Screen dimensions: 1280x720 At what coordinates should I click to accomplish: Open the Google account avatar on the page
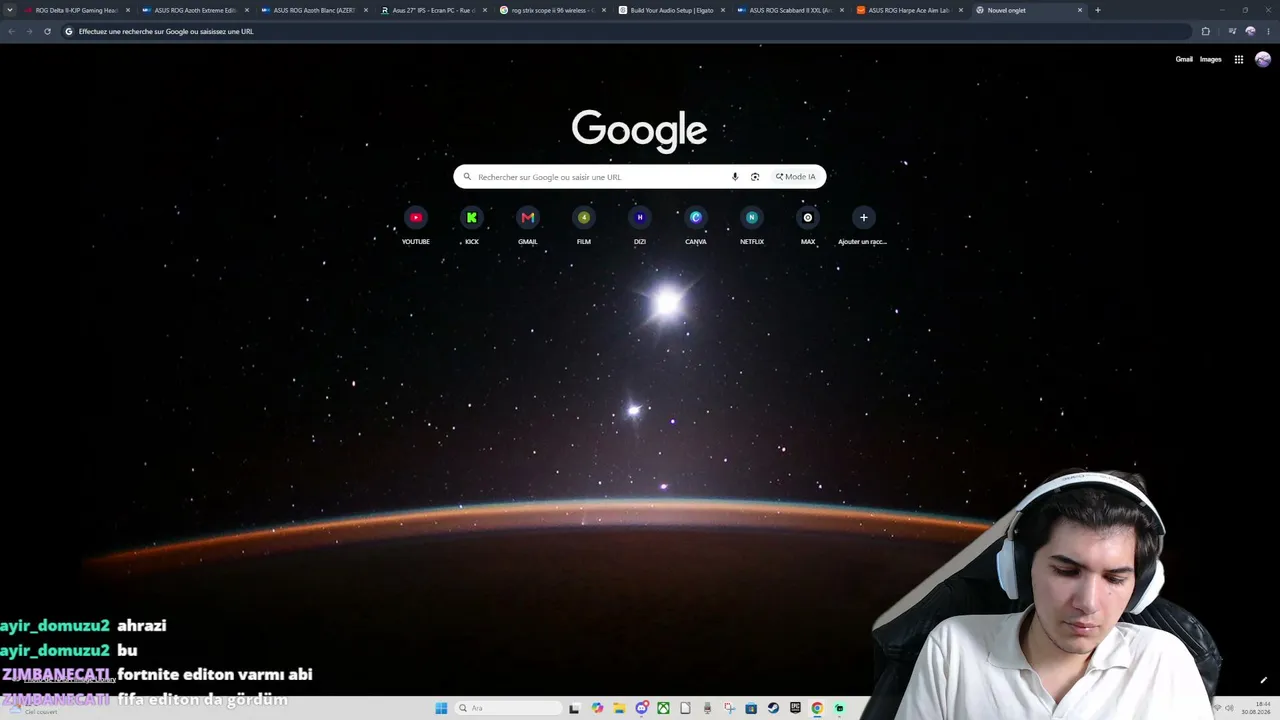tap(1263, 59)
